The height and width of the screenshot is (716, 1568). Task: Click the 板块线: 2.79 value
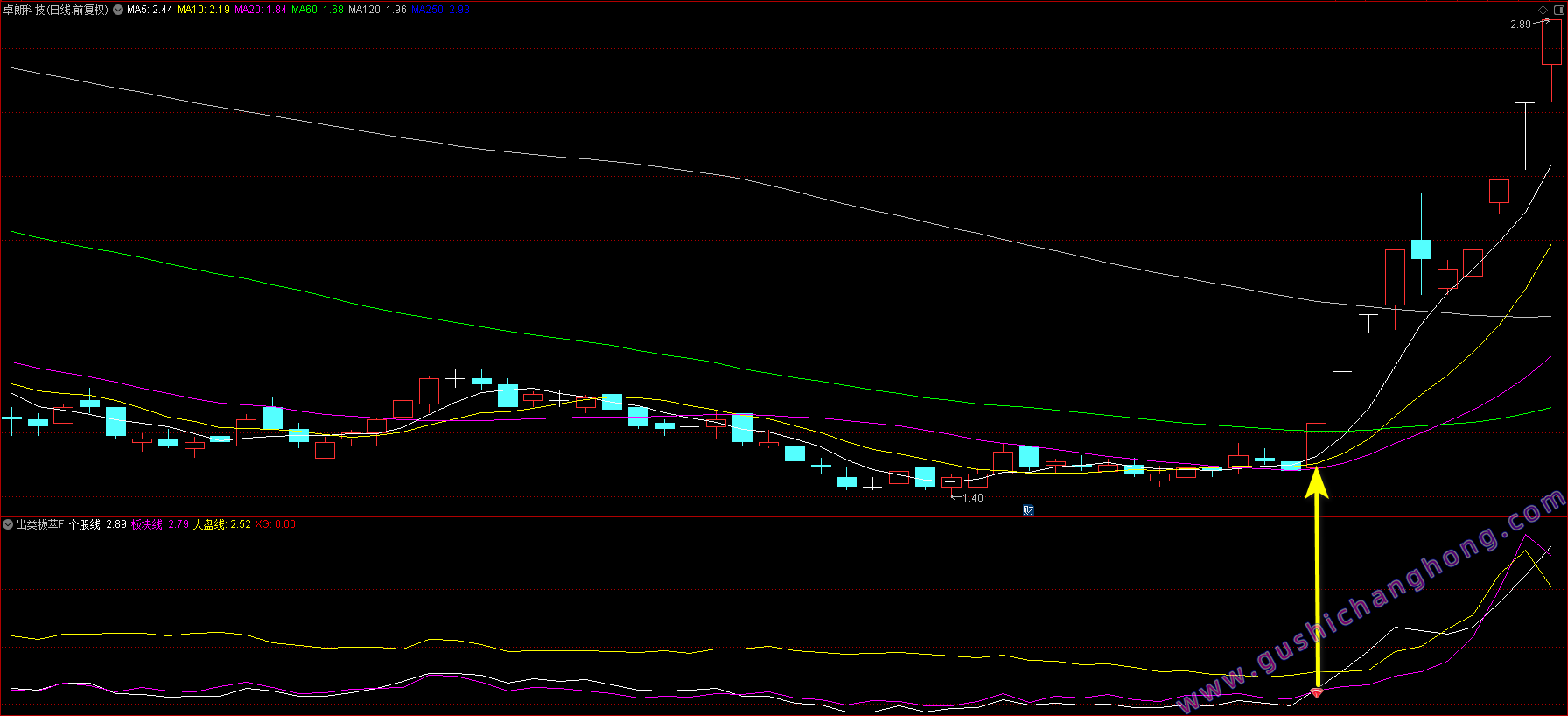160,524
